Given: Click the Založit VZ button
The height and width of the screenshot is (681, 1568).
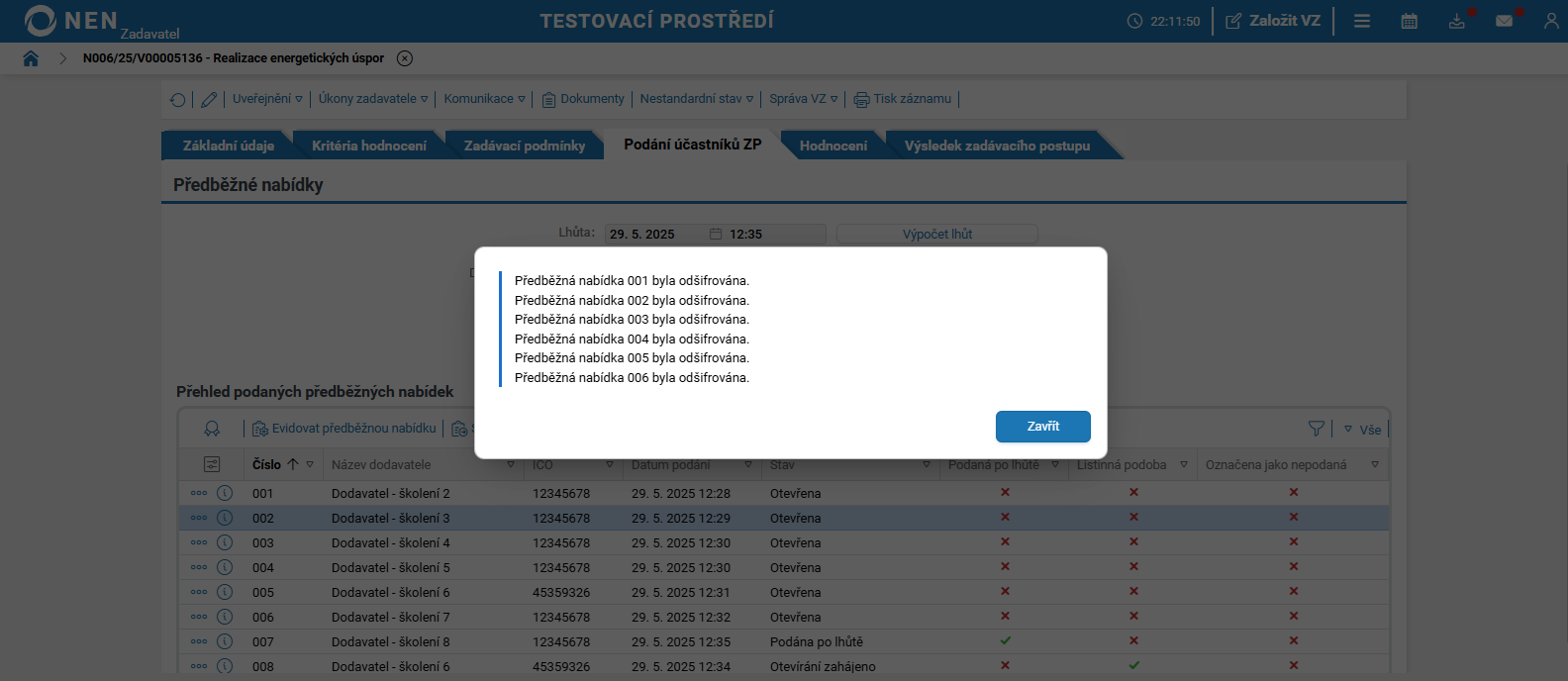Looking at the screenshot, I should pyautogui.click(x=1273, y=21).
